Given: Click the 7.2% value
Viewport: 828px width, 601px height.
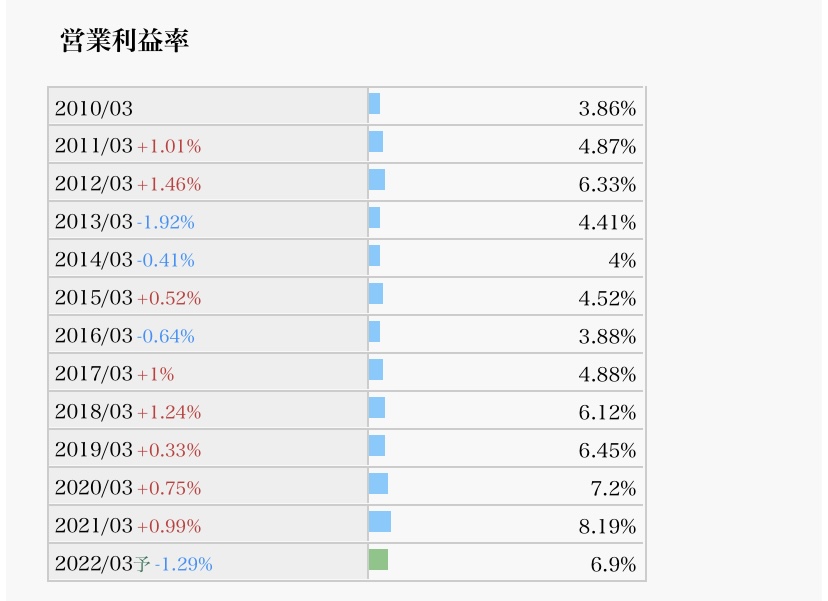Looking at the screenshot, I should click(x=613, y=489).
